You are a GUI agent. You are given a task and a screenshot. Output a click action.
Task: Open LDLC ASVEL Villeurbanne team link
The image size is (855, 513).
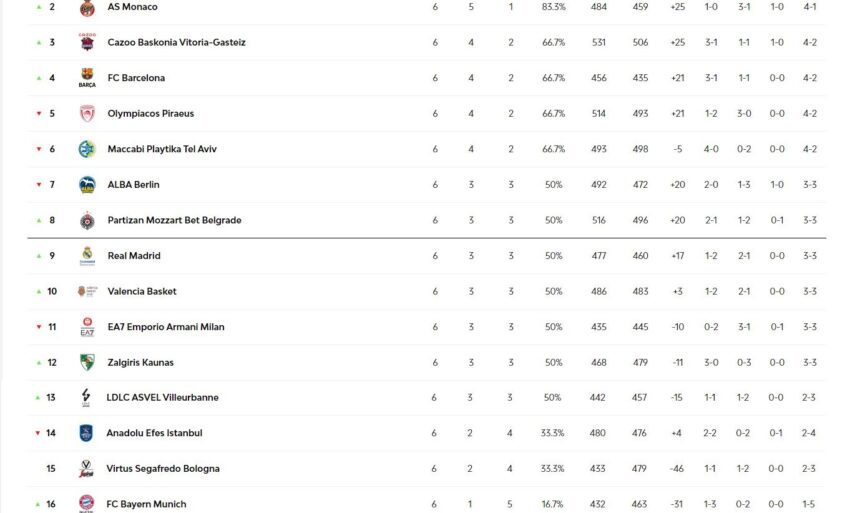coord(162,398)
